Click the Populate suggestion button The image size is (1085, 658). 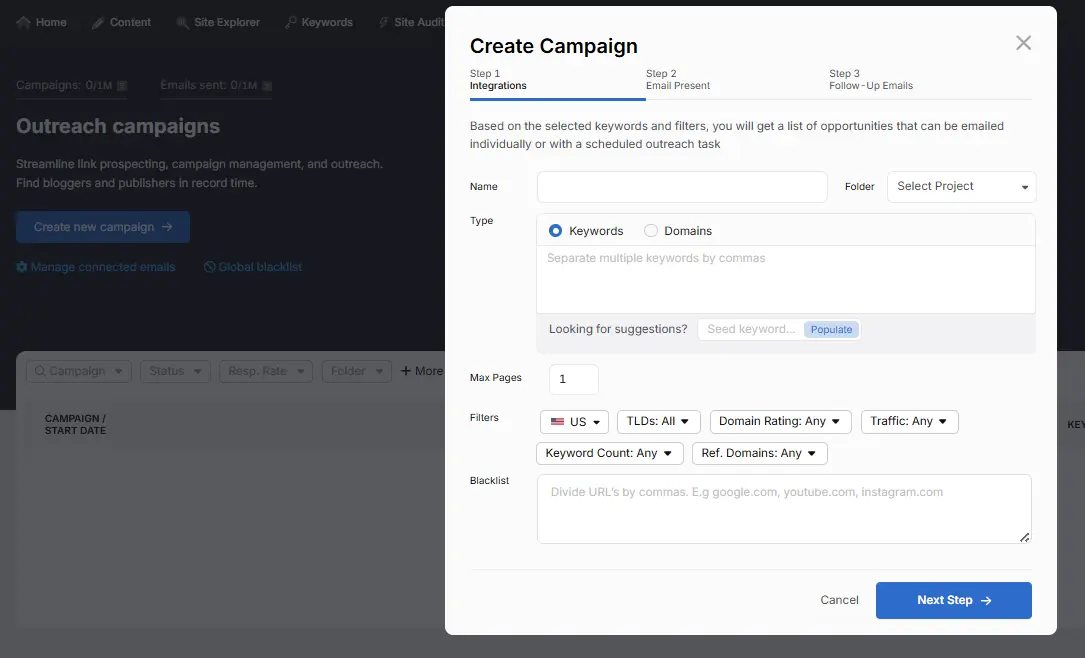pyautogui.click(x=831, y=330)
